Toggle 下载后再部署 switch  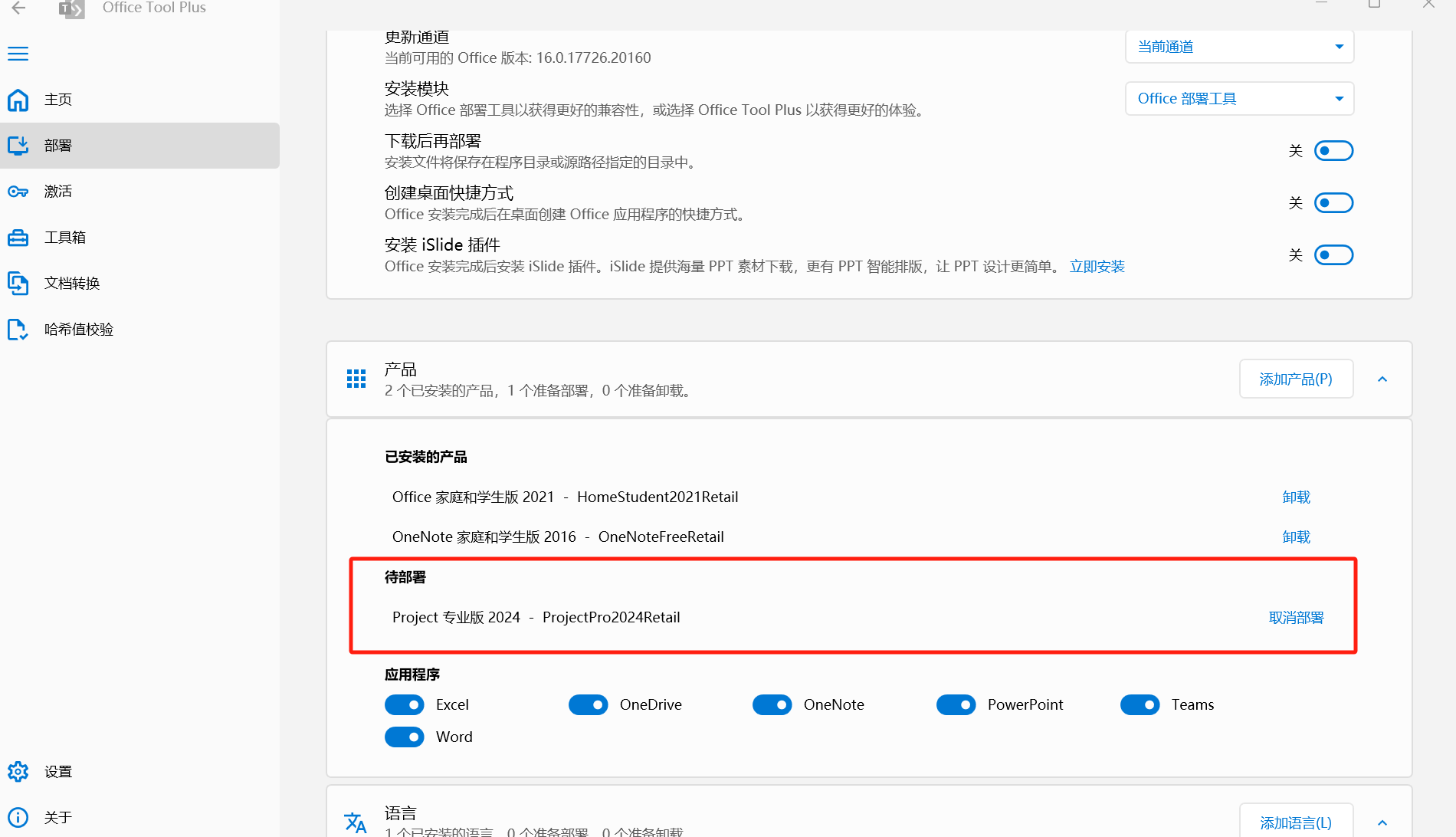(1333, 151)
